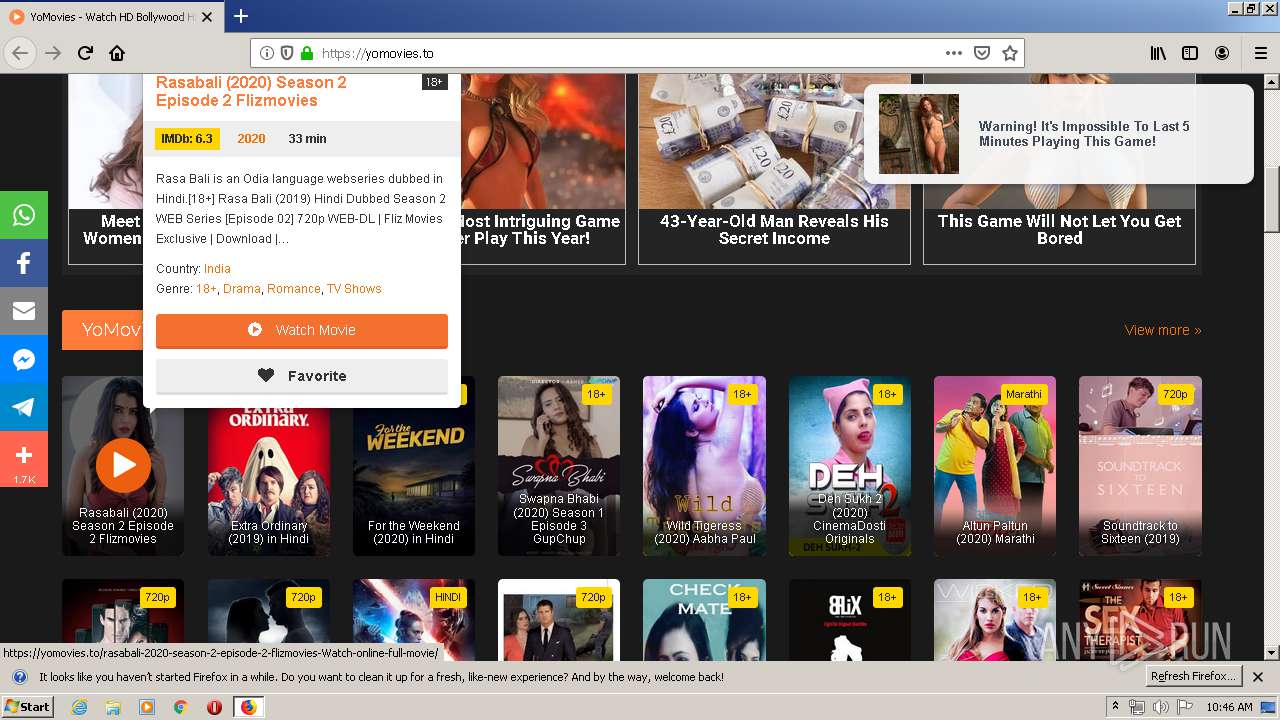Click the volume icon in system tray

click(x=1160, y=707)
